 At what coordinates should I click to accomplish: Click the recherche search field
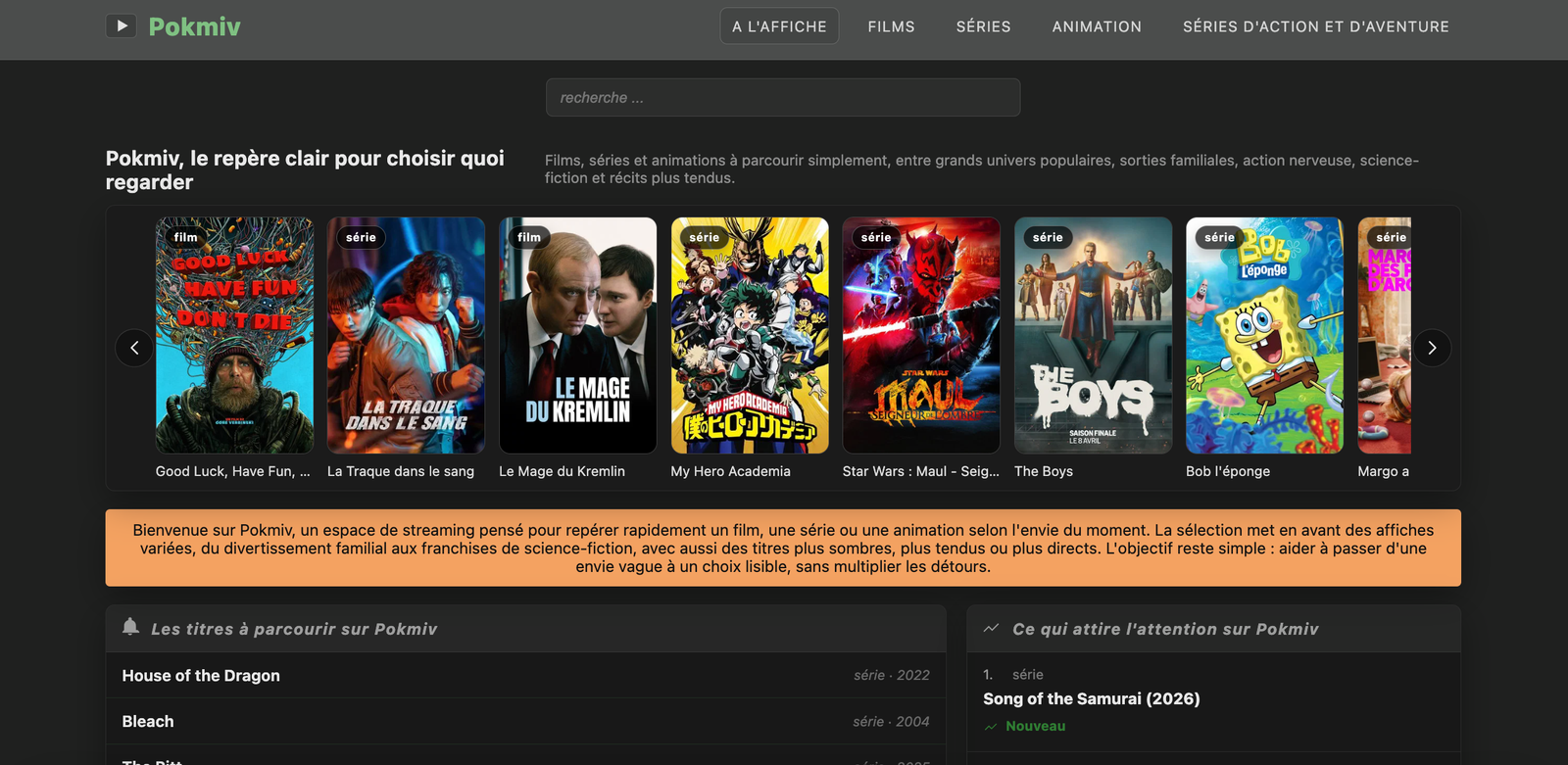[783, 98]
